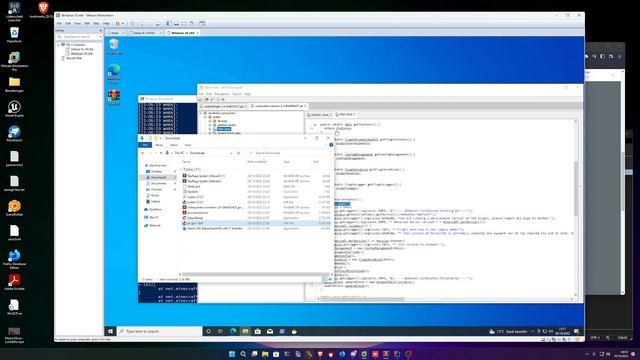Select Windows 10 x64 in VMware library
Viewport: 640px width, 360px height.
click(x=82, y=53)
